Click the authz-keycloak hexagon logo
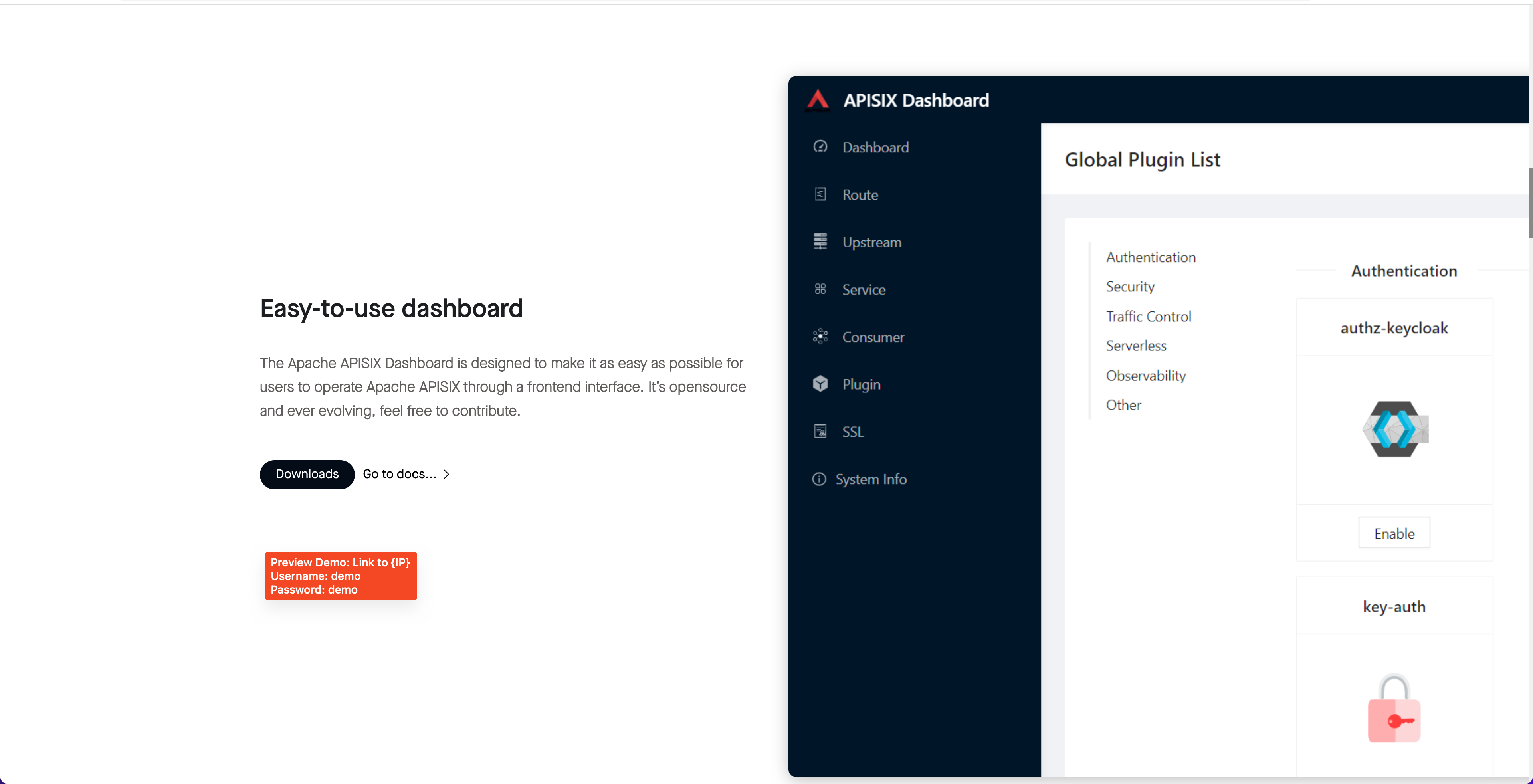Image resolution: width=1533 pixels, height=784 pixels. pyautogui.click(x=1394, y=430)
